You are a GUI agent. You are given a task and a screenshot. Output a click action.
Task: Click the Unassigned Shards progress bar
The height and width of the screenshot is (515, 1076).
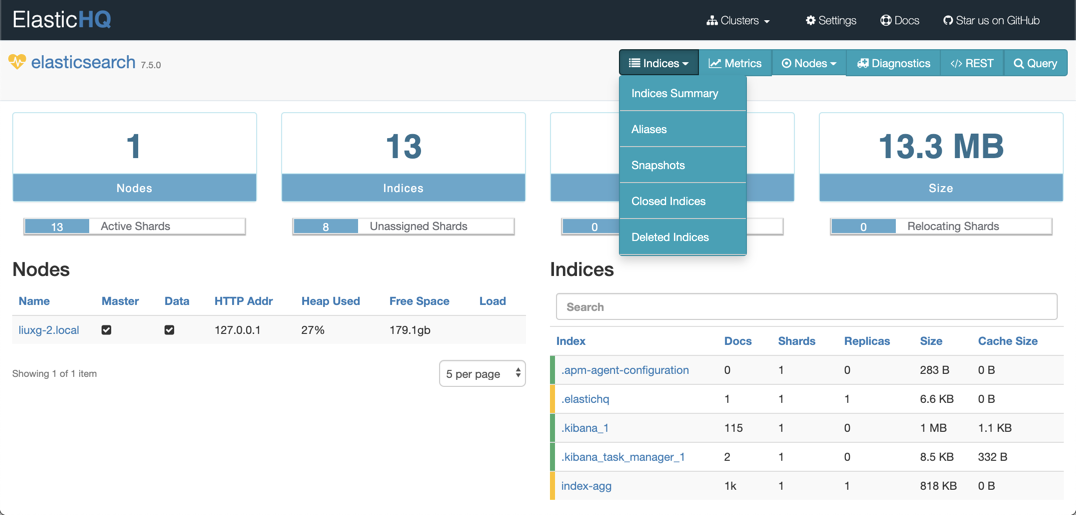click(x=404, y=226)
